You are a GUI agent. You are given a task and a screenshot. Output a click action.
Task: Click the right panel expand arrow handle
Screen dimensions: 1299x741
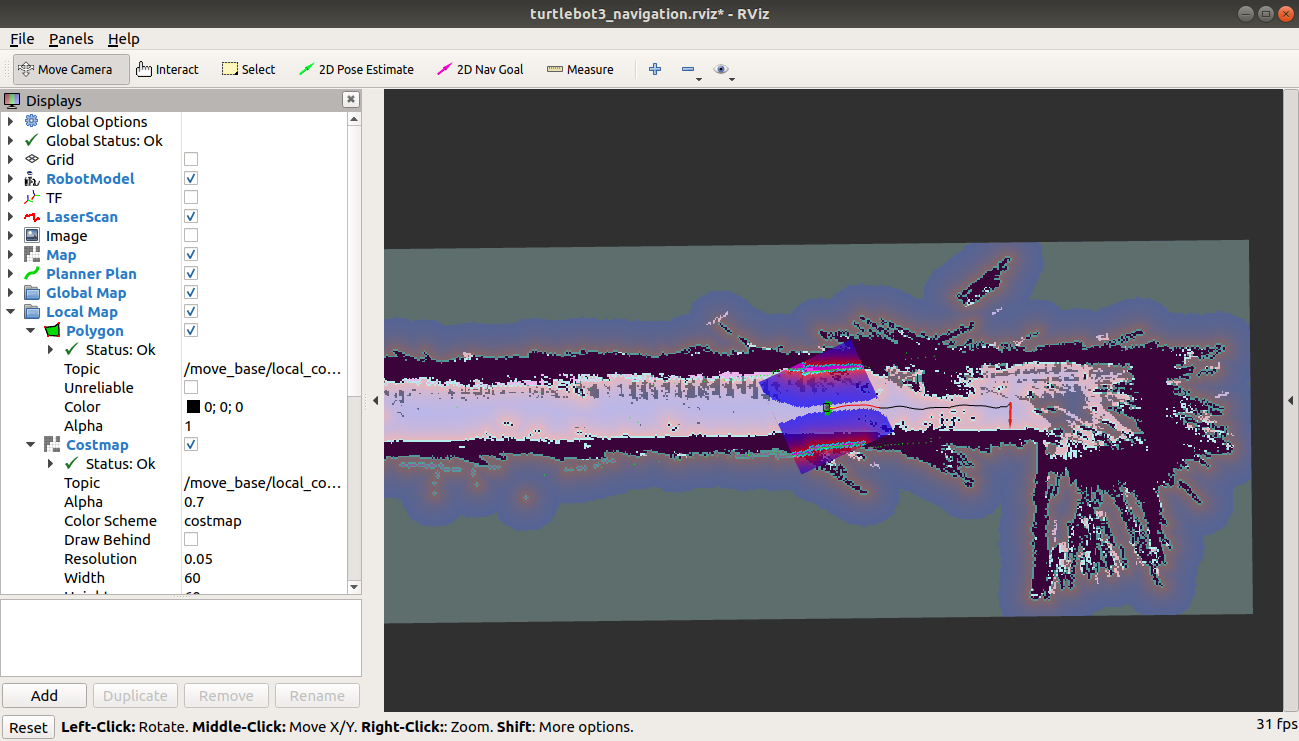point(1291,400)
